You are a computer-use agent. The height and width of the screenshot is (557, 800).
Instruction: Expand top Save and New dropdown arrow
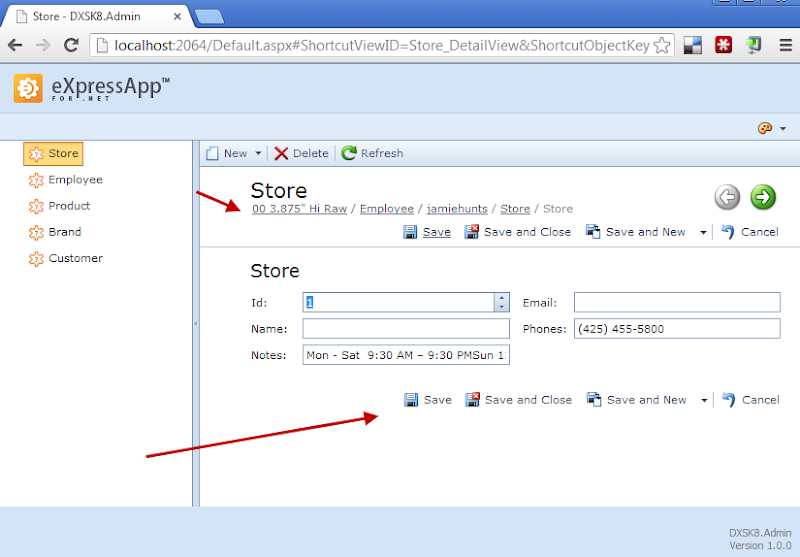[703, 233]
